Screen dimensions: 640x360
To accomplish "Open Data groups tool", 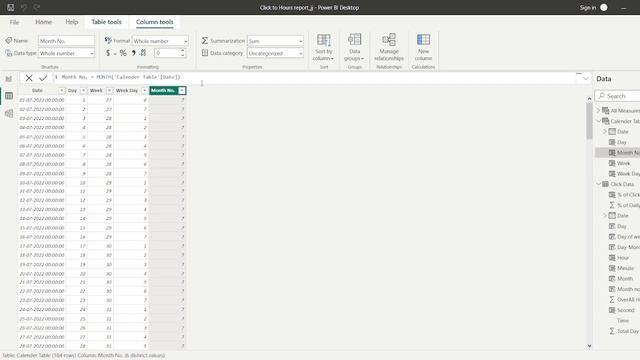I will pos(354,47).
